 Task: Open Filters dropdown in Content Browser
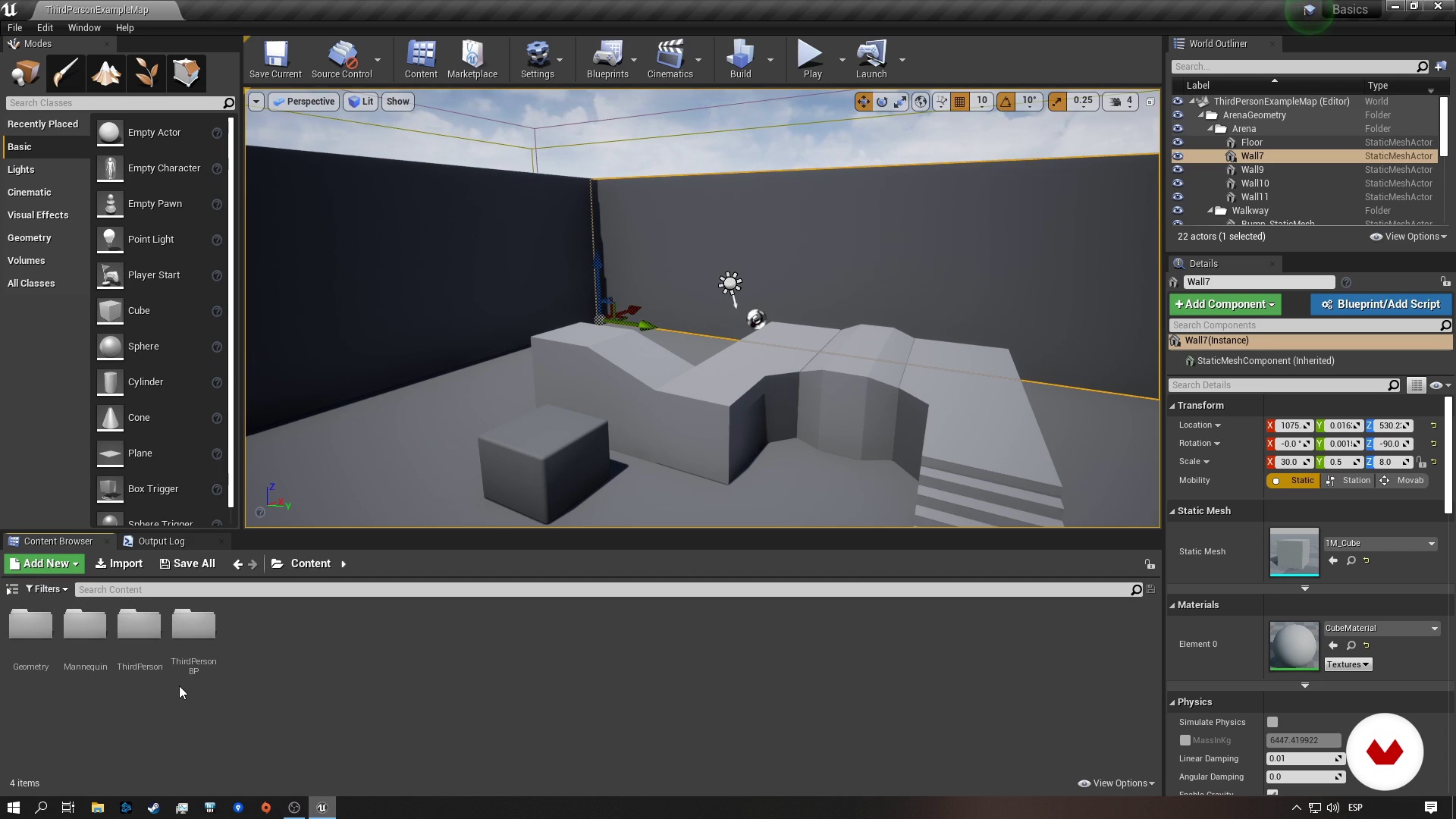(x=46, y=589)
